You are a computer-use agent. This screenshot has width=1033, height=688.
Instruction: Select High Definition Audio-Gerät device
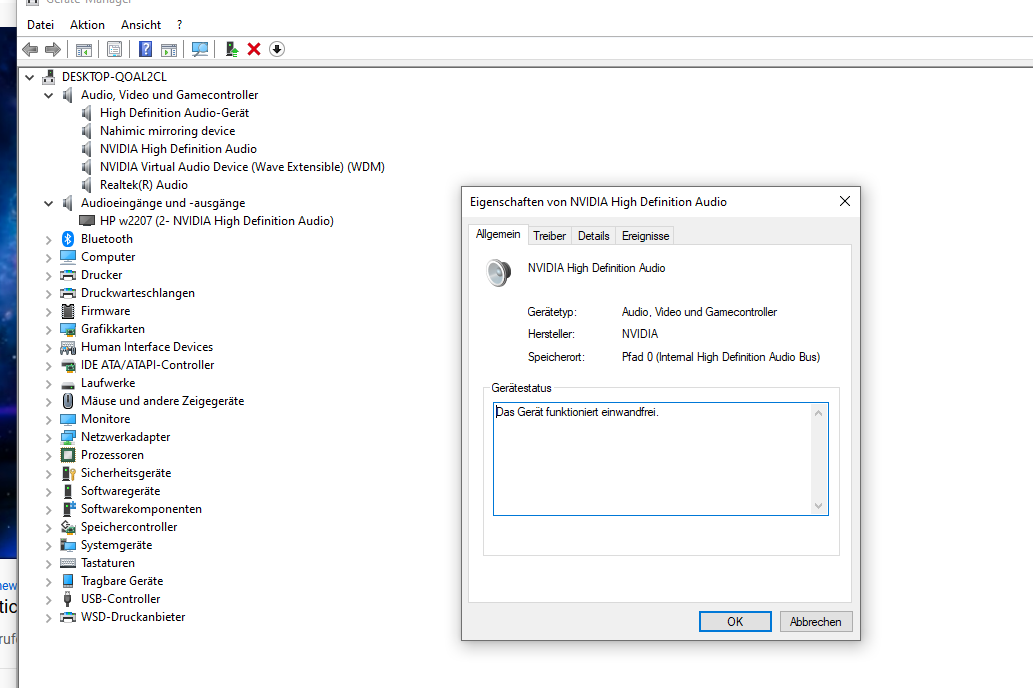[x=175, y=113]
